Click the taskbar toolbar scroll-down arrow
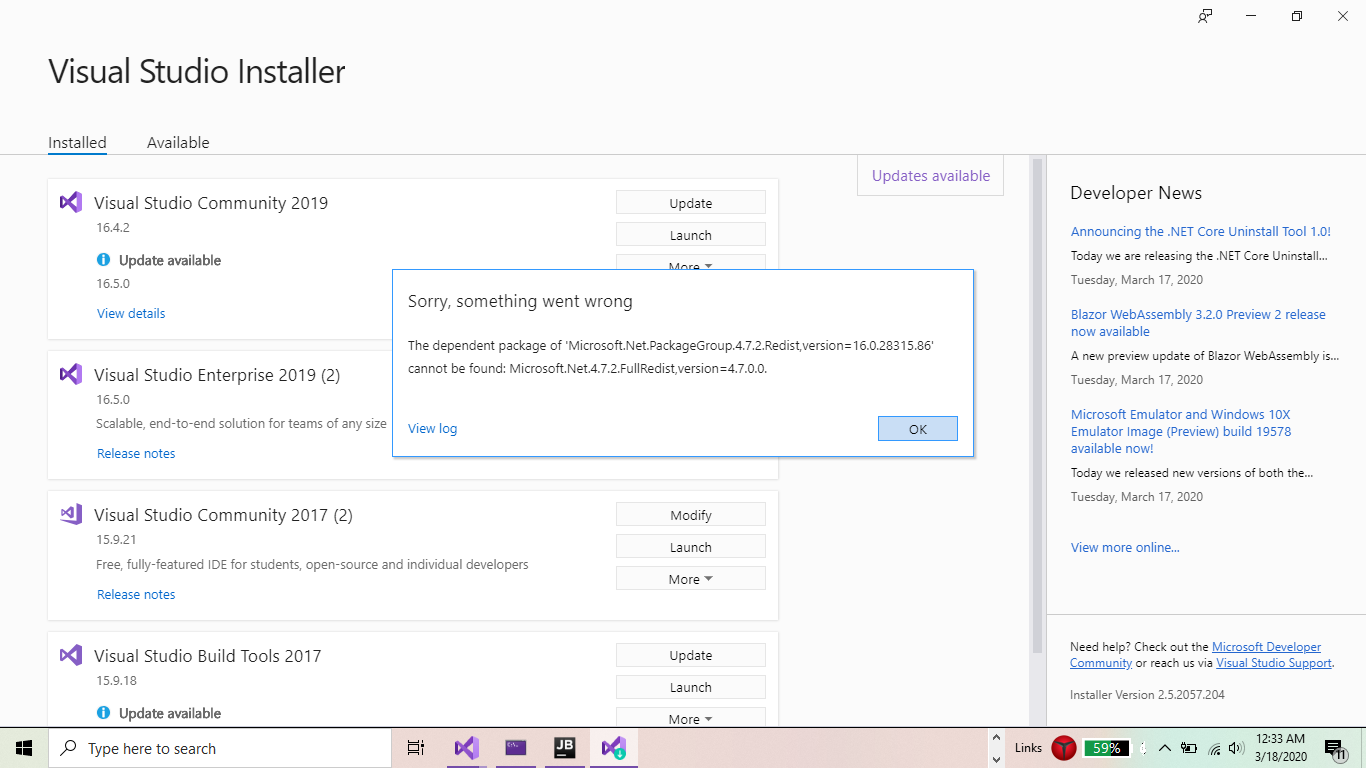This screenshot has height=768, width=1366. (995, 758)
